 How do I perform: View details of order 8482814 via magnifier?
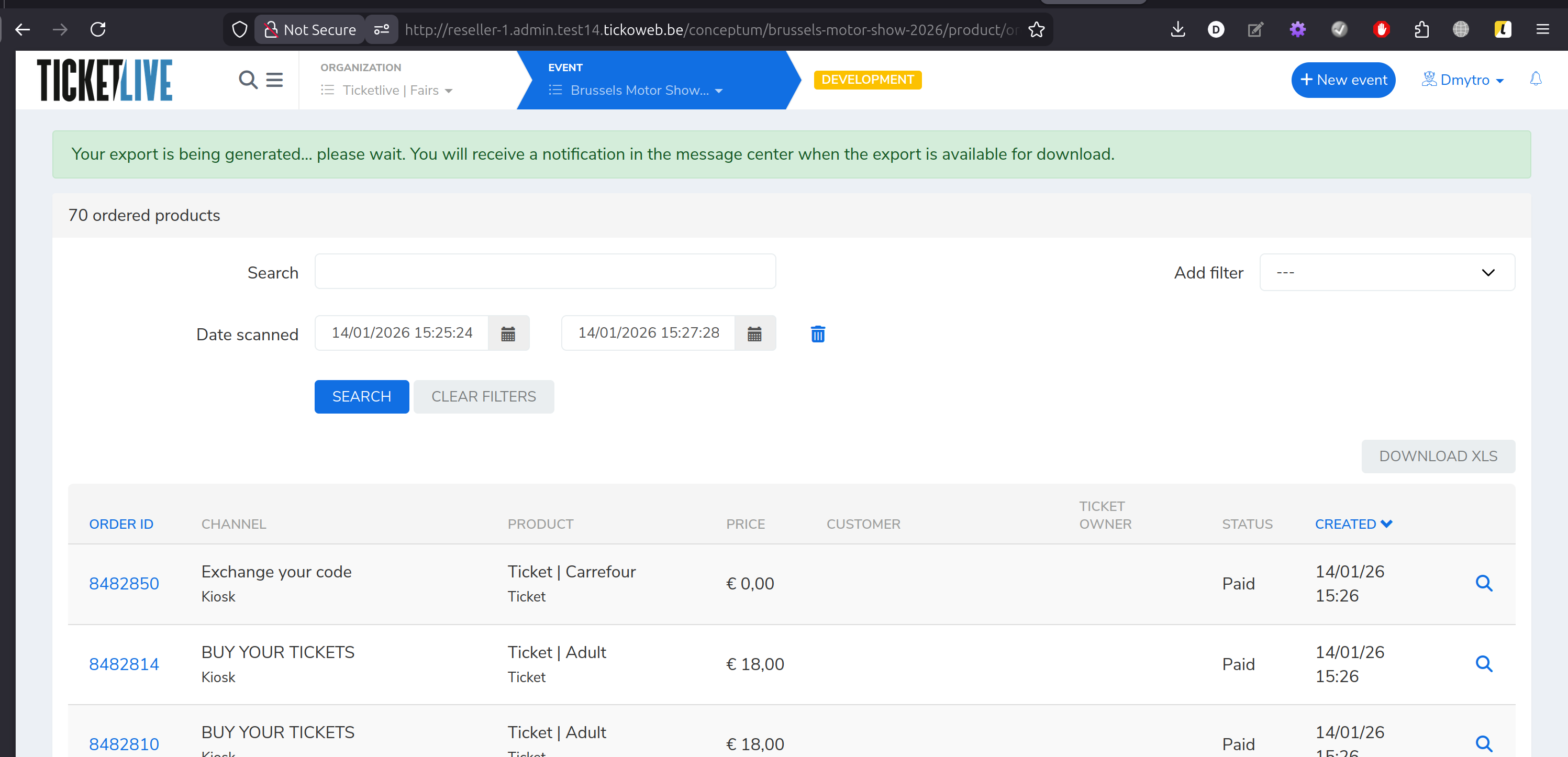[1483, 663]
